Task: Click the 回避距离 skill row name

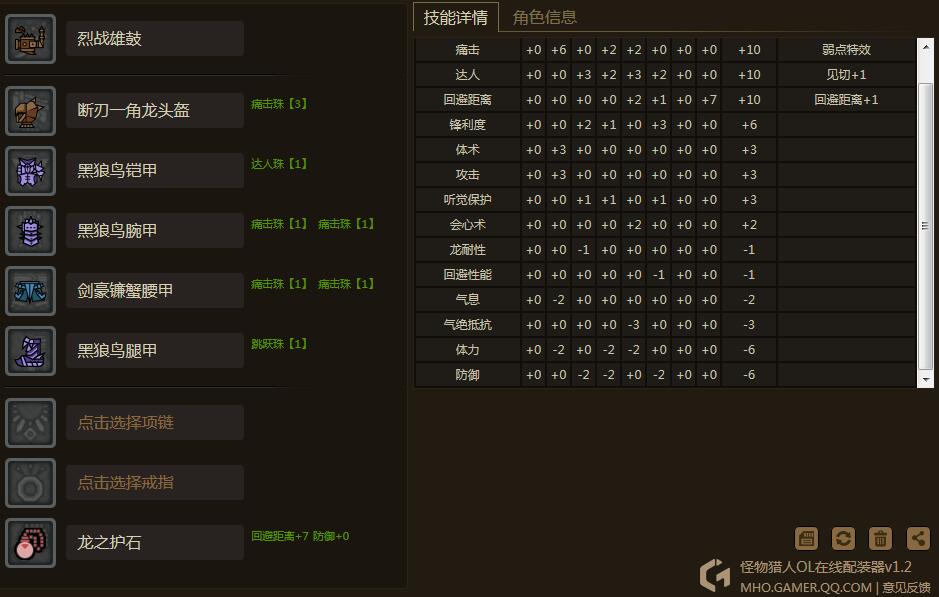Action: pos(467,100)
